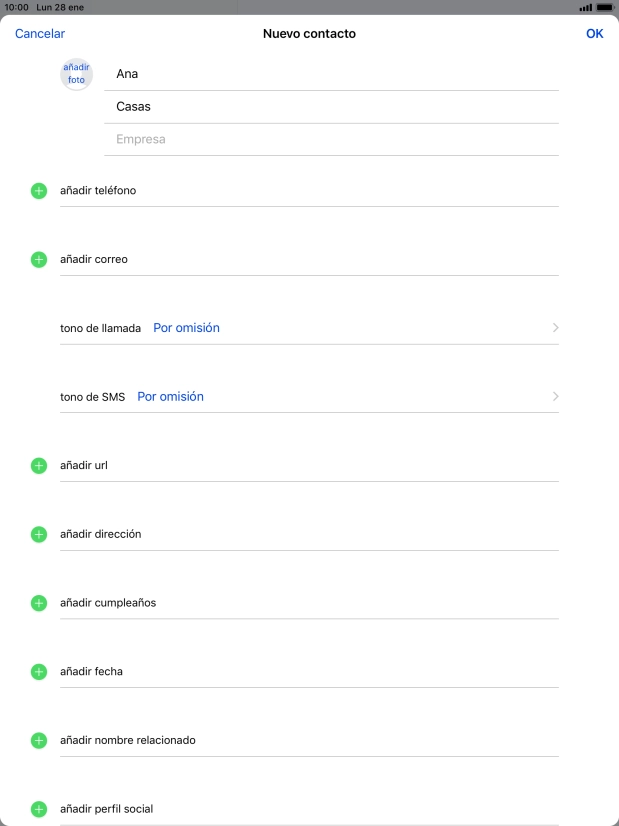The height and width of the screenshot is (826, 619).
Task: Choose ringtone Por omisión value
Action: (x=186, y=328)
